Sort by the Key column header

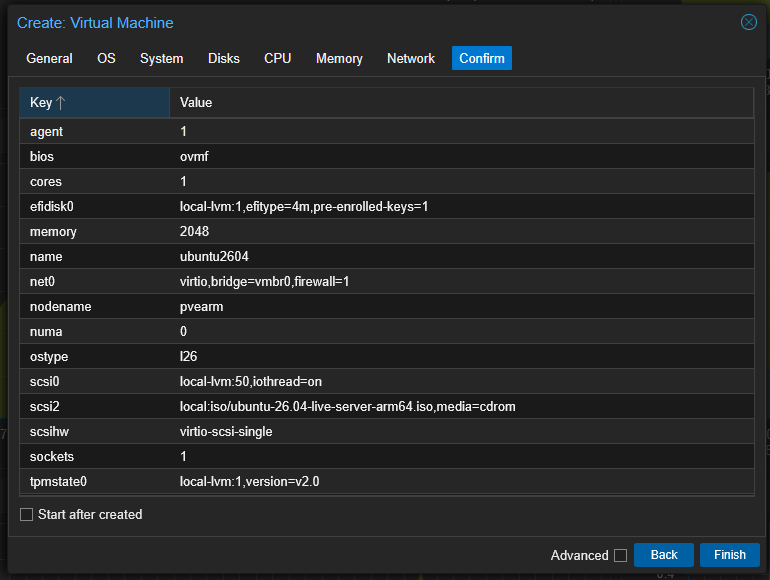click(94, 103)
